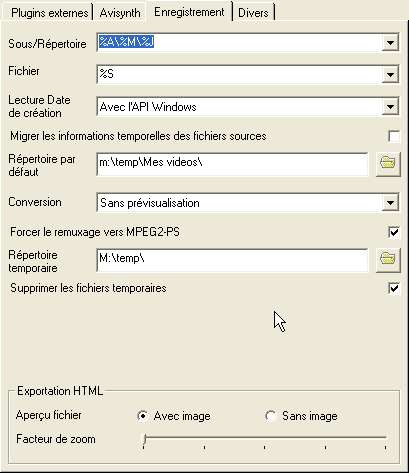Expand the Conversion dropdown list
Viewport: 409px width, 473px height.
pos(390,203)
